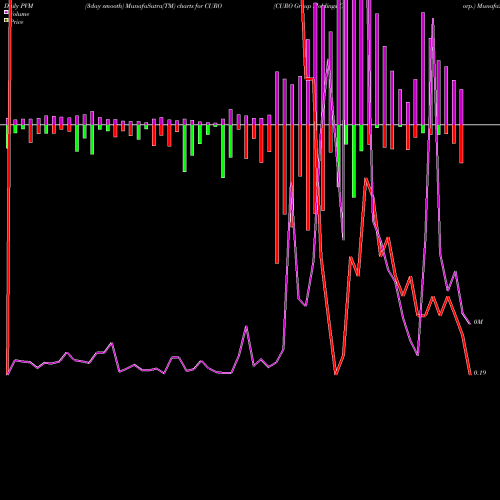Click the '0M' volume value label

tap(478, 322)
